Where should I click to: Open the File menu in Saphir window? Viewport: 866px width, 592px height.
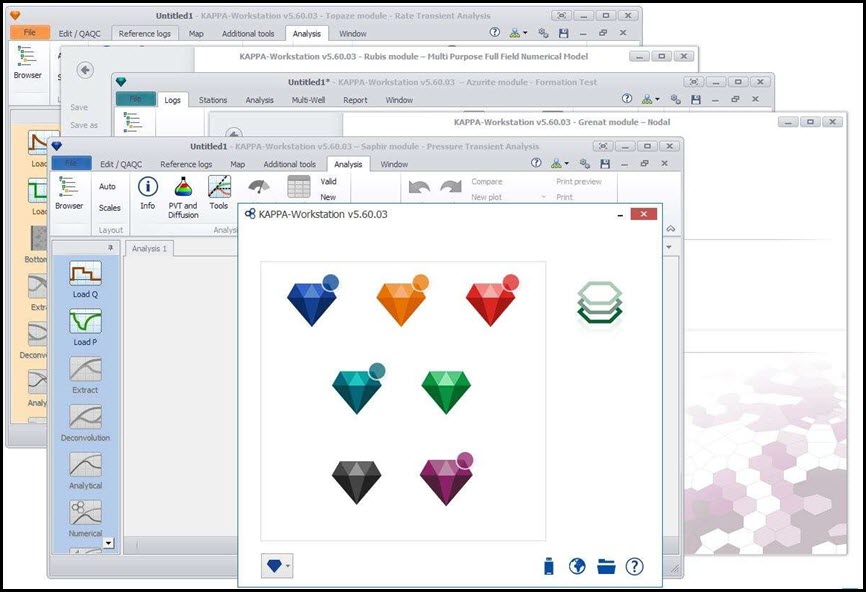coord(71,163)
